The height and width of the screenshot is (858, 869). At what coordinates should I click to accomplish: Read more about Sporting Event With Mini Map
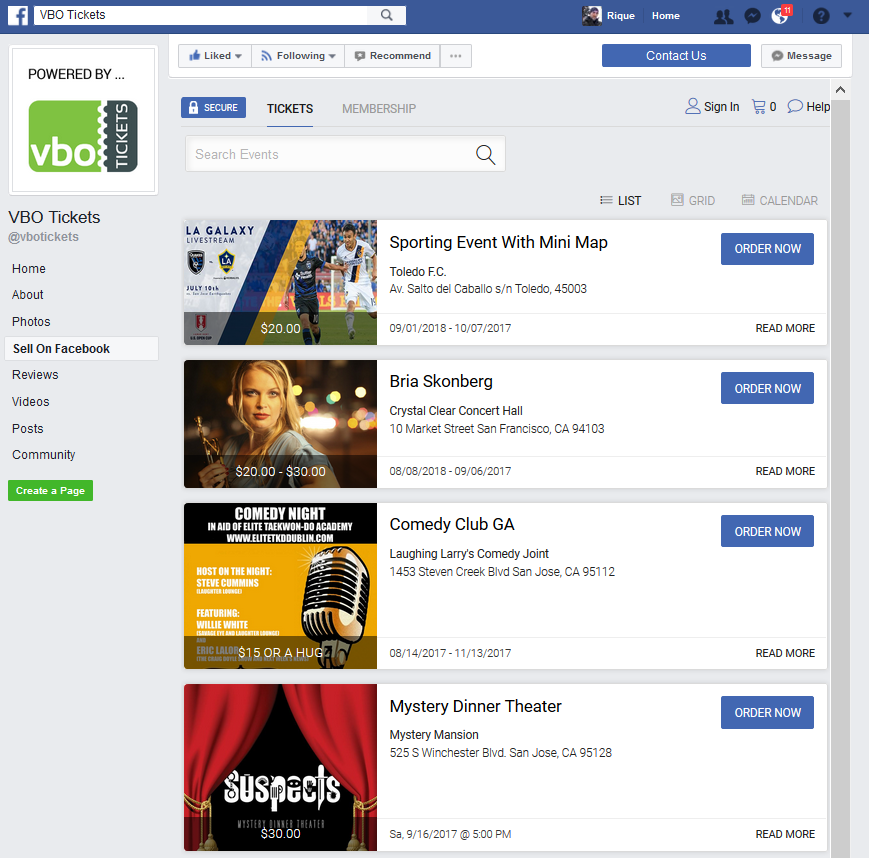pos(785,328)
